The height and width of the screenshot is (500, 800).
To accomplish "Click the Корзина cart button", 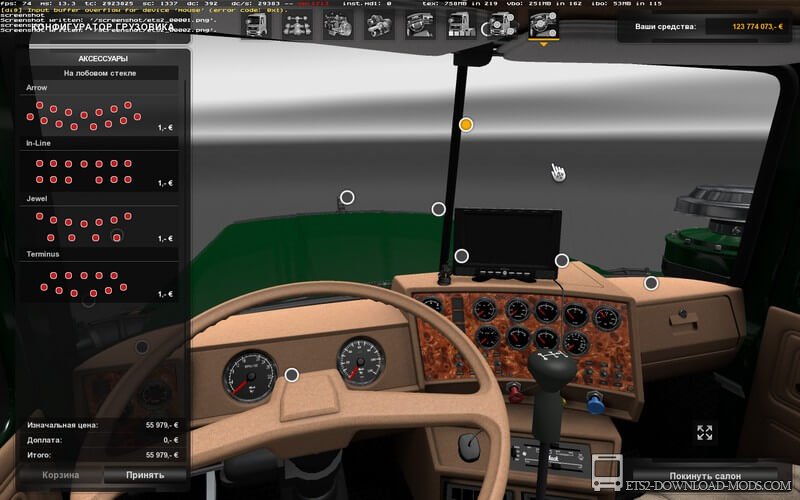I will (x=60, y=475).
